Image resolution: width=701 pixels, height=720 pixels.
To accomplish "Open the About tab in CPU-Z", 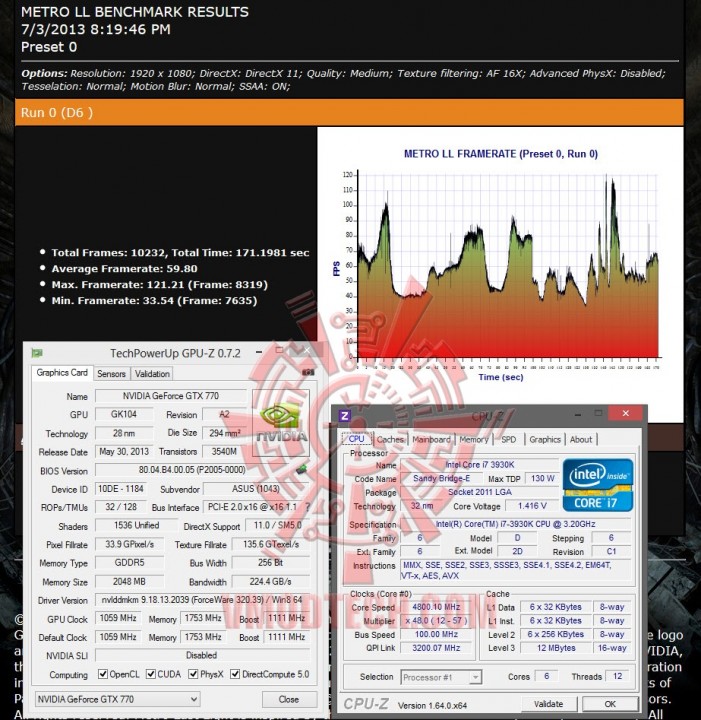I will pos(581,439).
